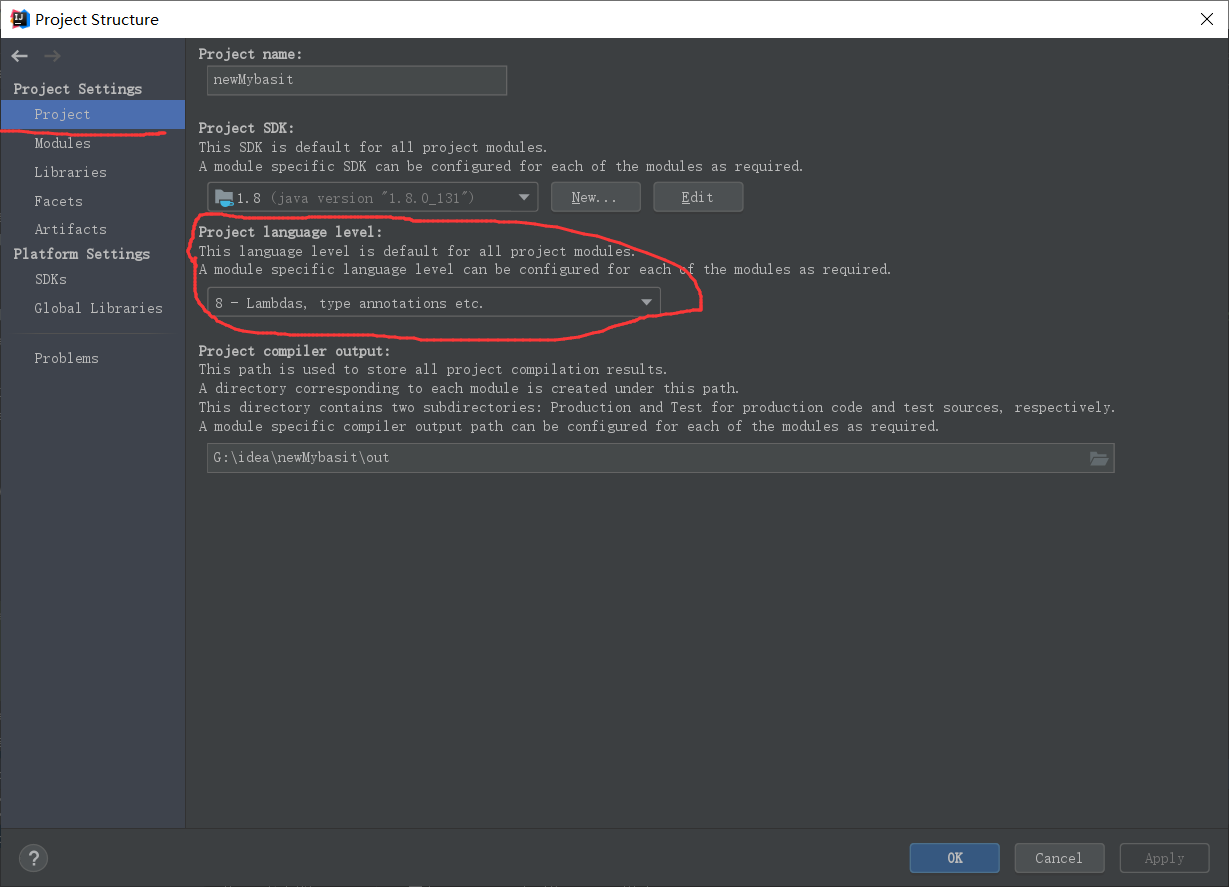Click the forward navigation arrow
1229x887 pixels.
click(x=52, y=57)
